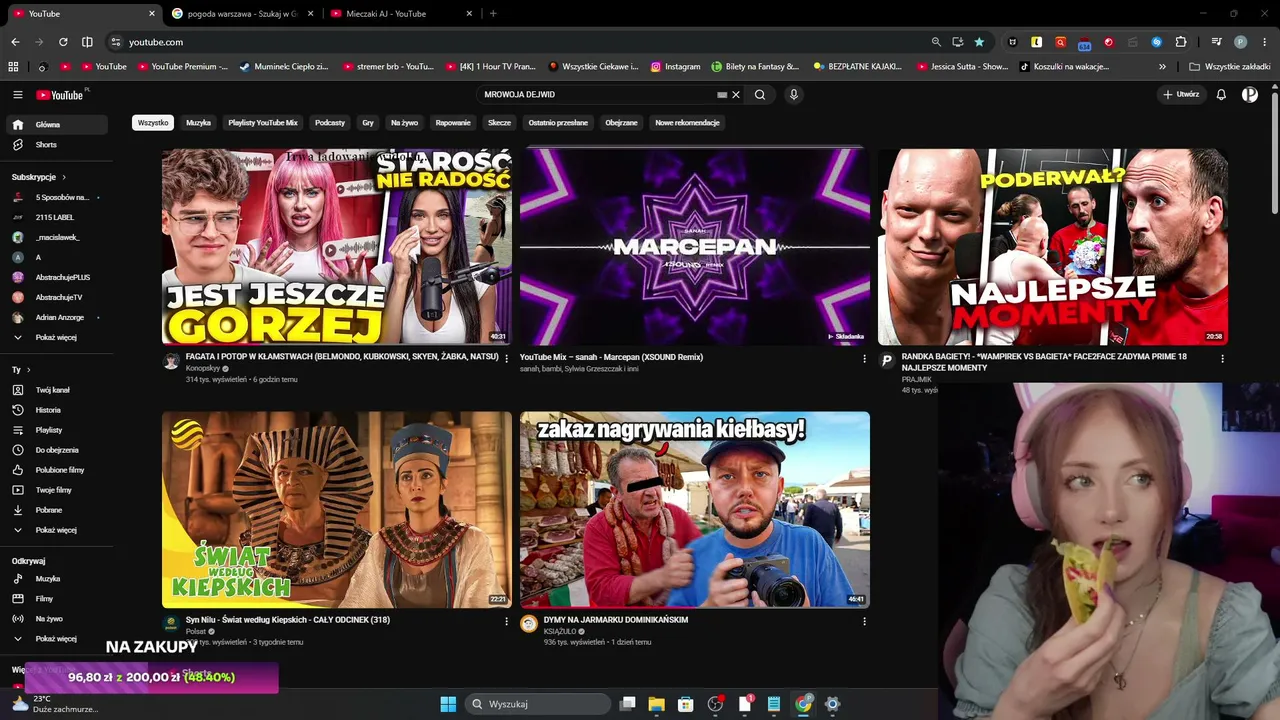Screen dimensions: 1280x720
Task: Open options menu for Świat według Kiepskich video
Action: pyautogui.click(x=507, y=621)
